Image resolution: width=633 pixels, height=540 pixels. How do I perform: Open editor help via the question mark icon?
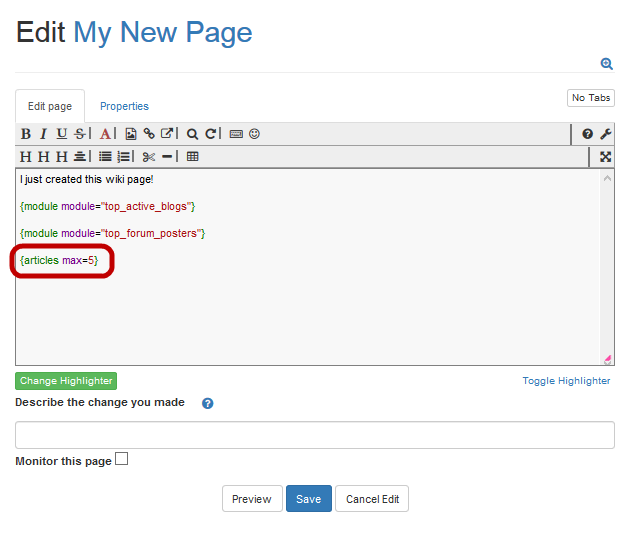pos(588,134)
